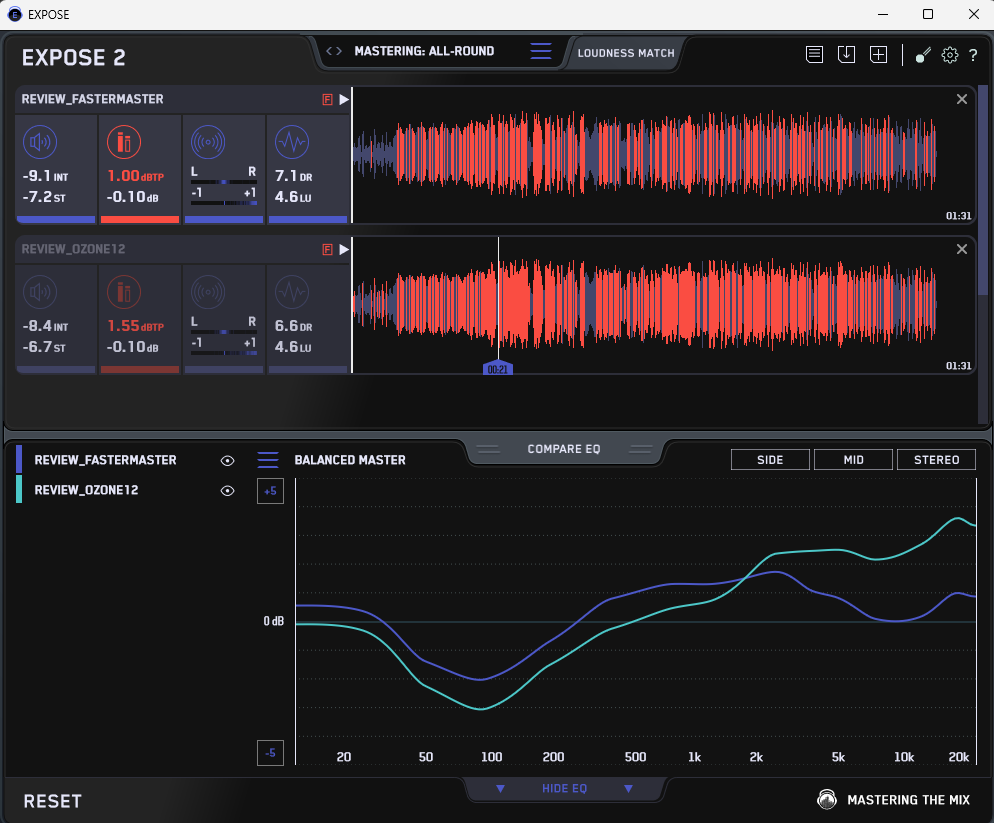This screenshot has height=823, width=994.
Task: Click BALANCED MASTER label
Action: [x=350, y=460]
